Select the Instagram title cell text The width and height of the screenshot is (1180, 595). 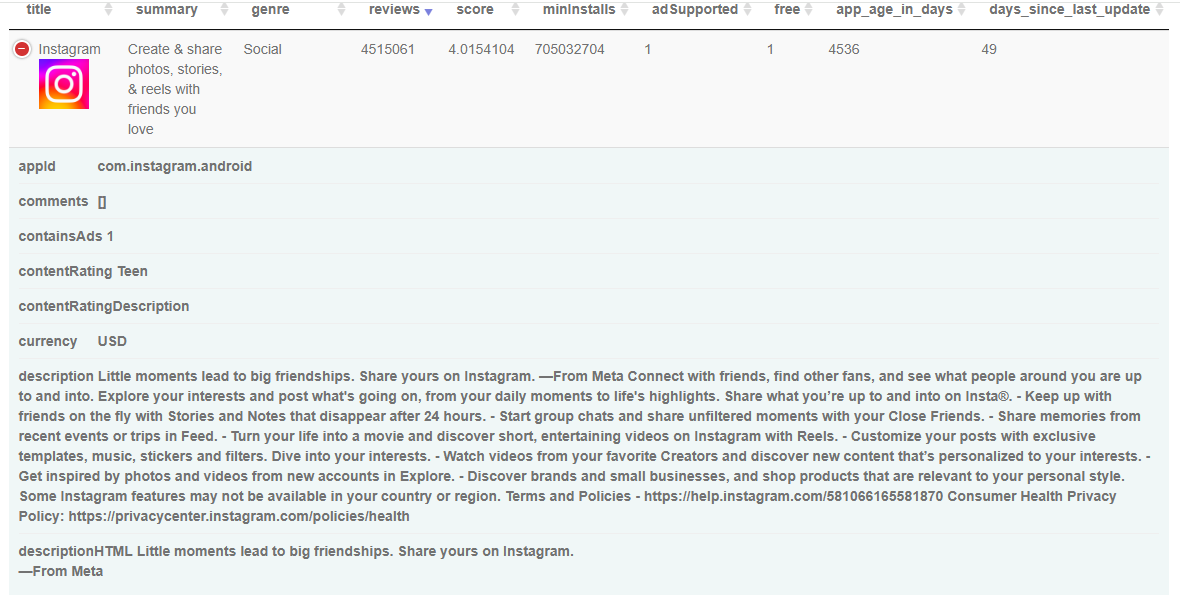tap(69, 49)
